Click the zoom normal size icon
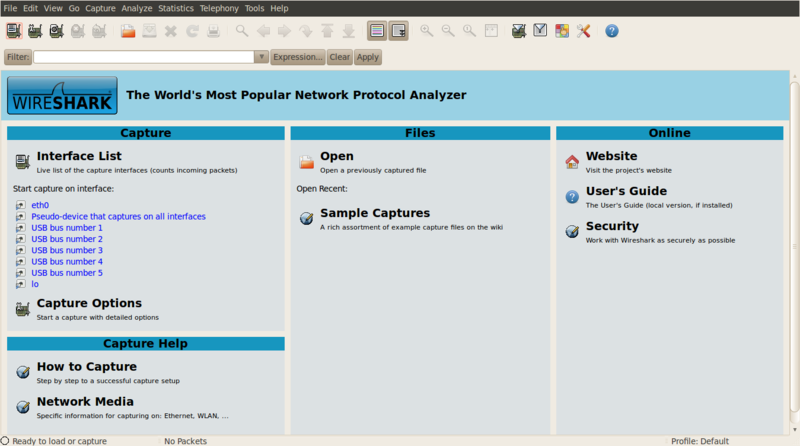 [x=469, y=31]
